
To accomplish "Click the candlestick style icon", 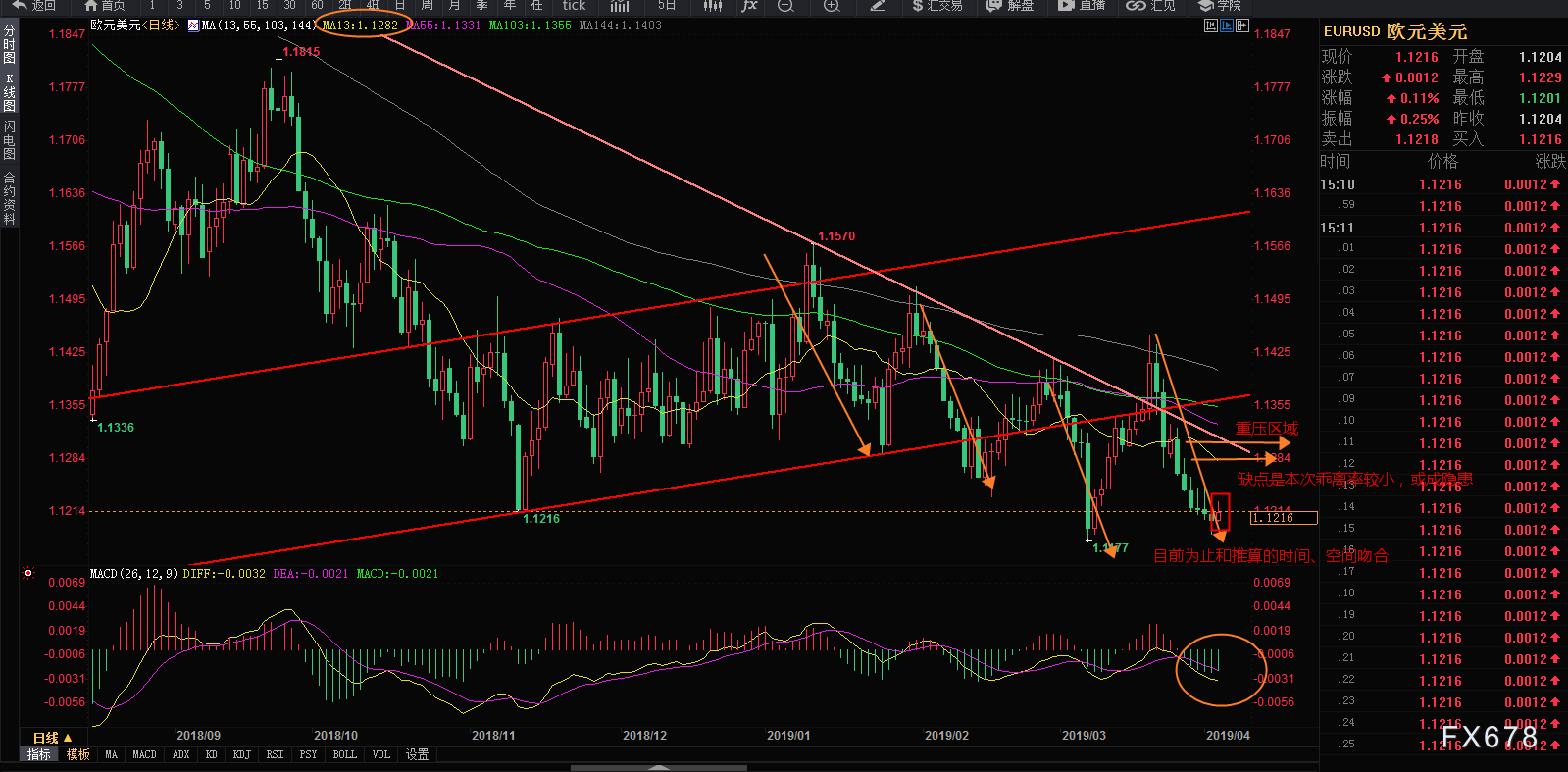I will coord(713,5).
